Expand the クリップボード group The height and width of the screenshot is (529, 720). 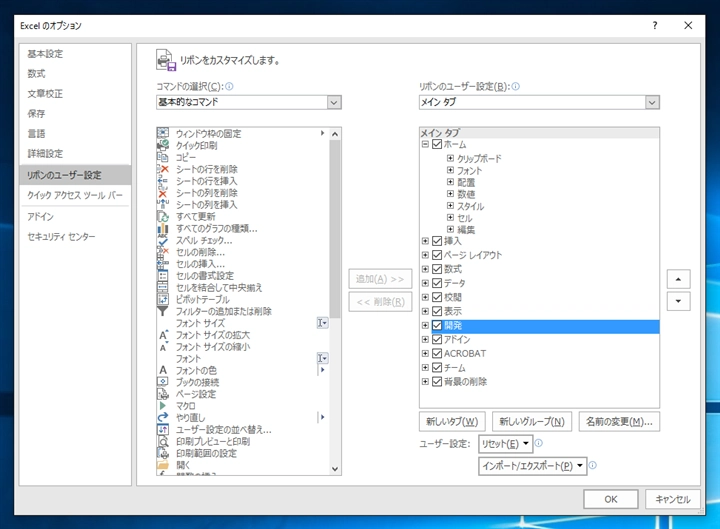[450, 158]
